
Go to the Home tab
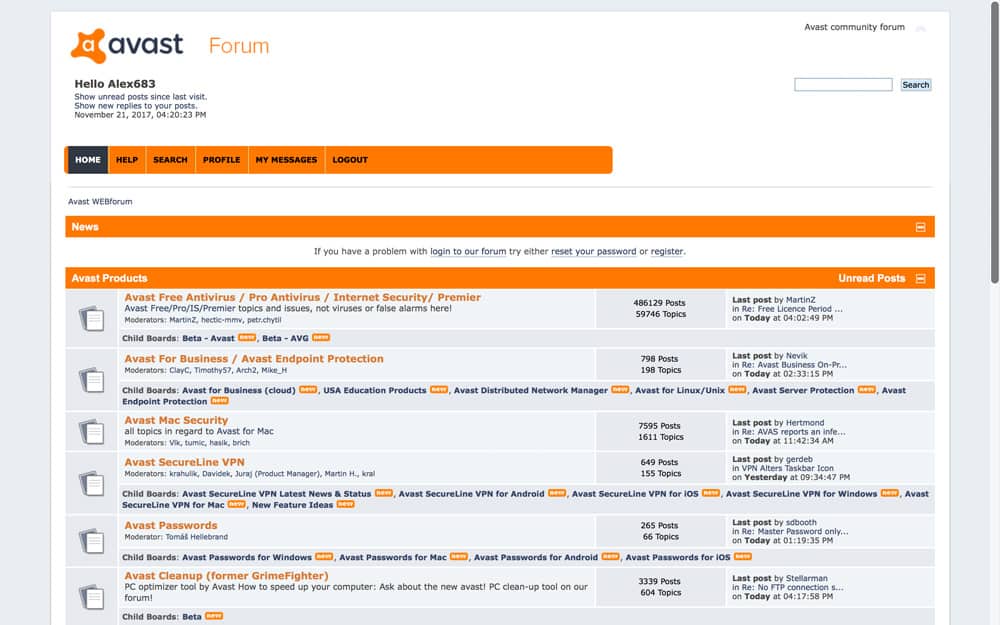(88, 160)
